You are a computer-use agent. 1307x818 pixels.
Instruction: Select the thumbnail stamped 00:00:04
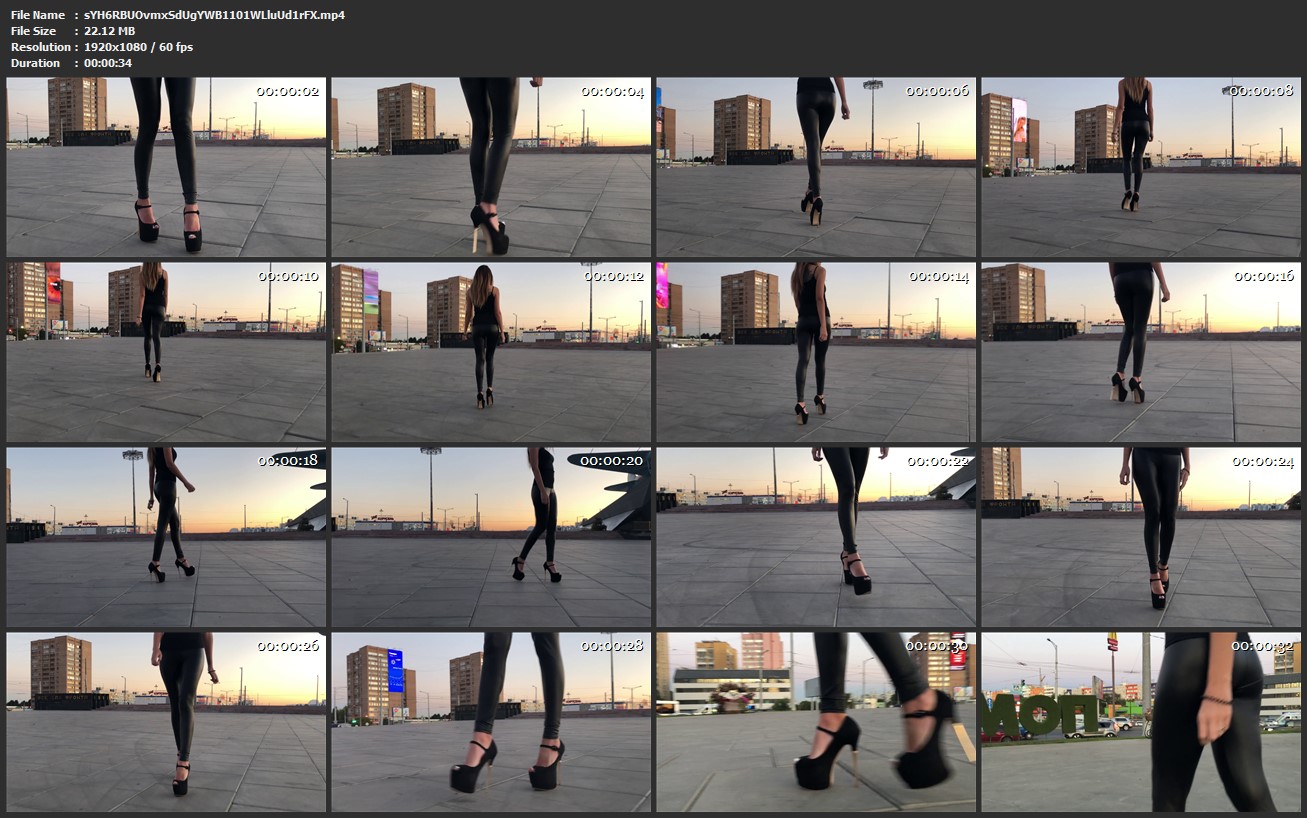[x=491, y=167]
